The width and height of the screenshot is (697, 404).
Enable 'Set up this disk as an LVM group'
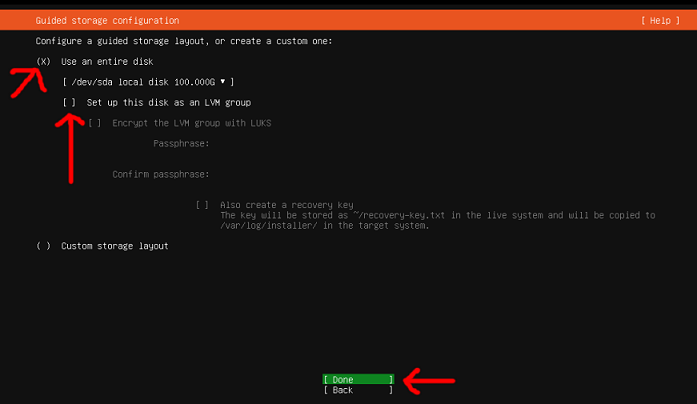click(x=69, y=102)
